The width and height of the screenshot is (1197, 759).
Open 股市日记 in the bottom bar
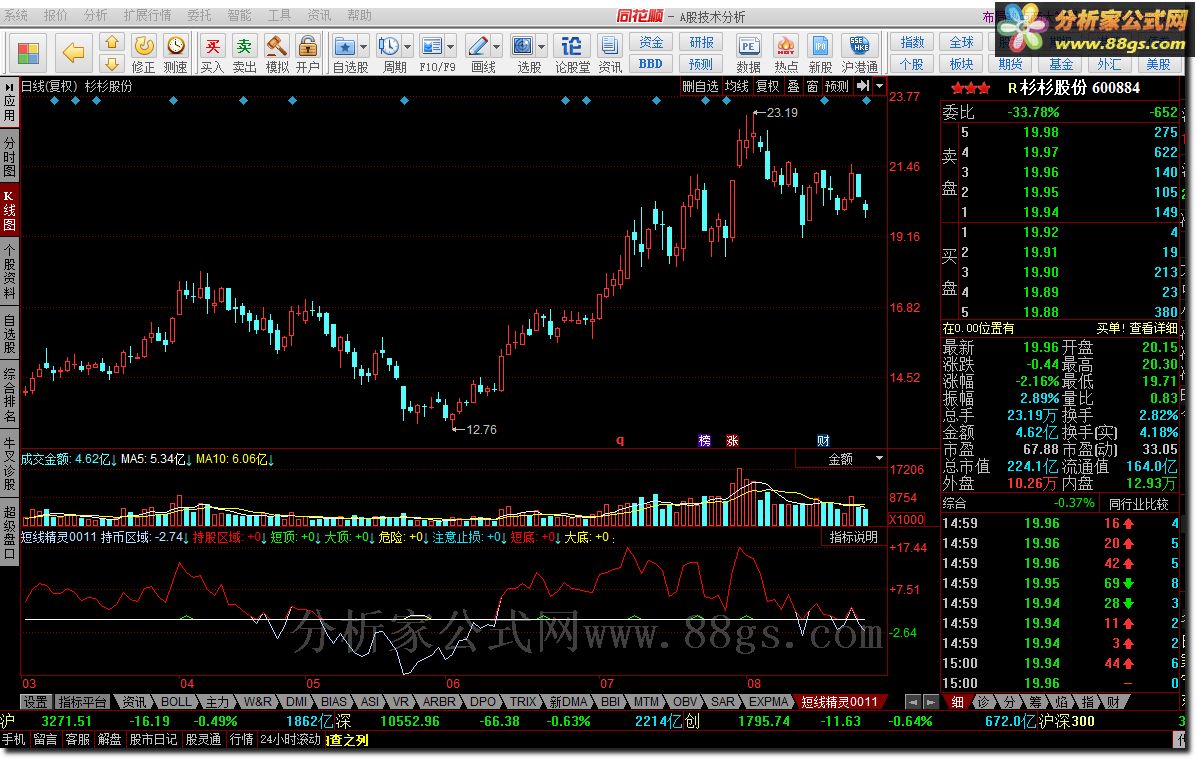[153, 740]
